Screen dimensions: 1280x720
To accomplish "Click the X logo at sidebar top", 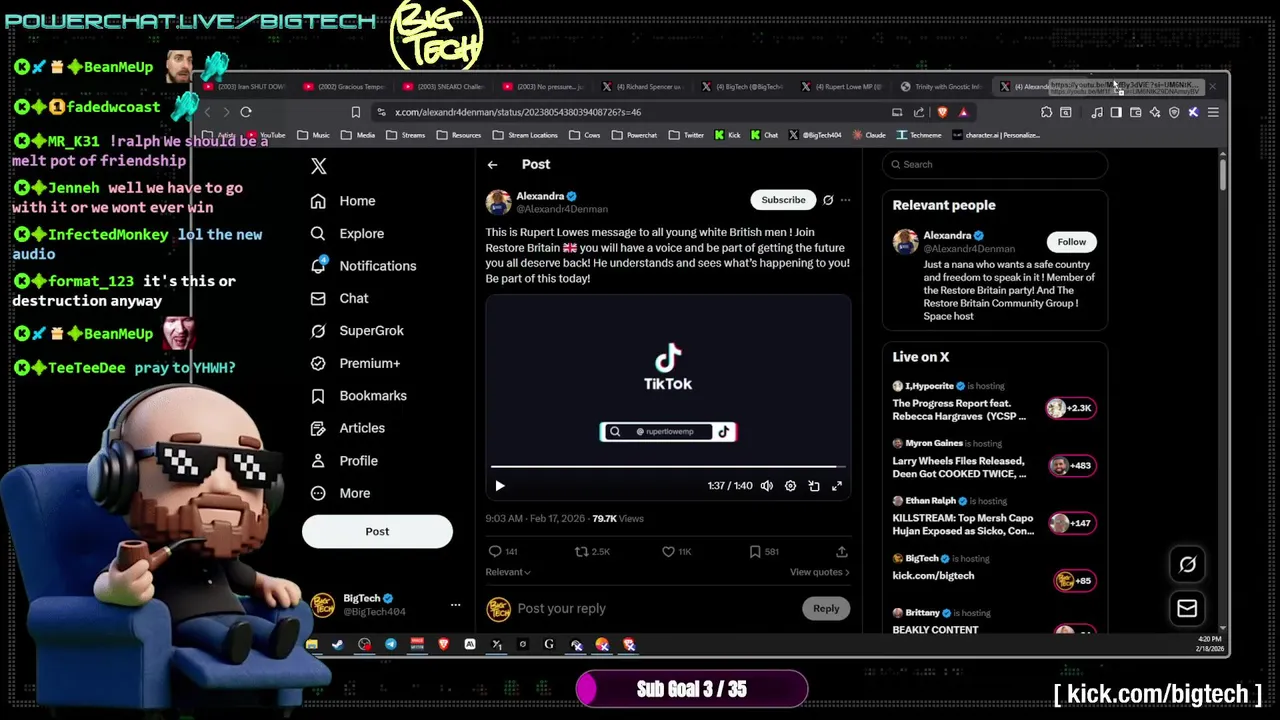I will click(x=318, y=166).
